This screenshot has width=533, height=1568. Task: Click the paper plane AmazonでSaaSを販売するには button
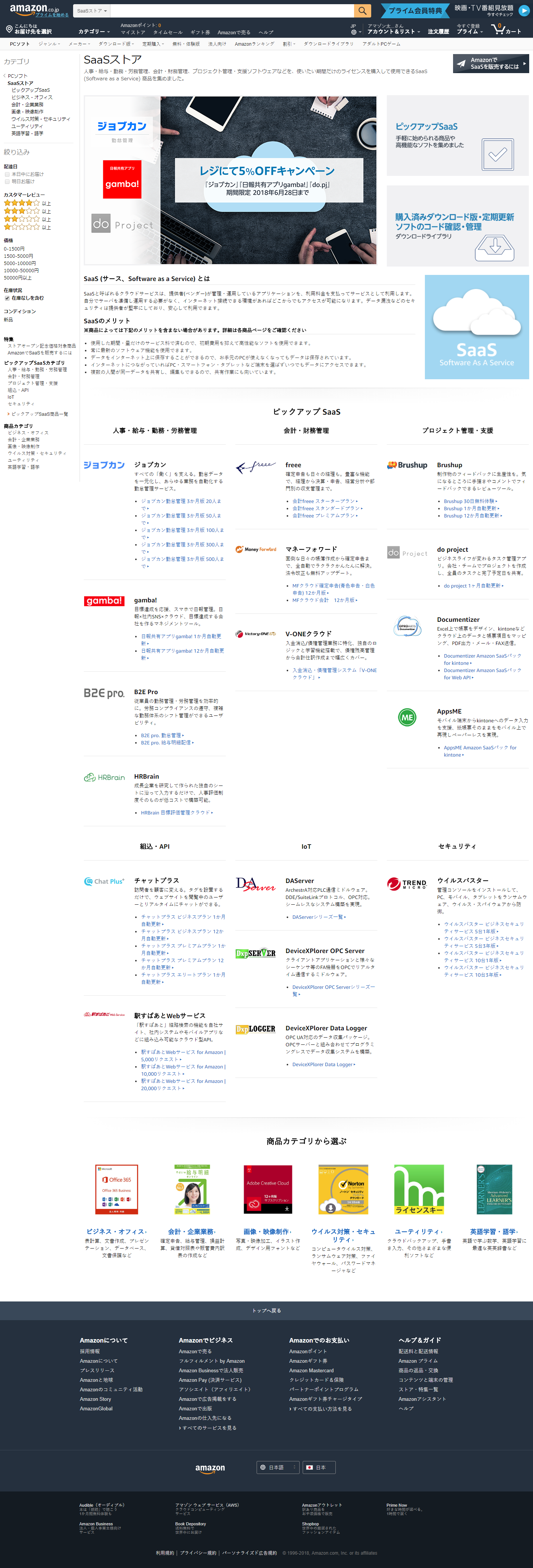[491, 63]
